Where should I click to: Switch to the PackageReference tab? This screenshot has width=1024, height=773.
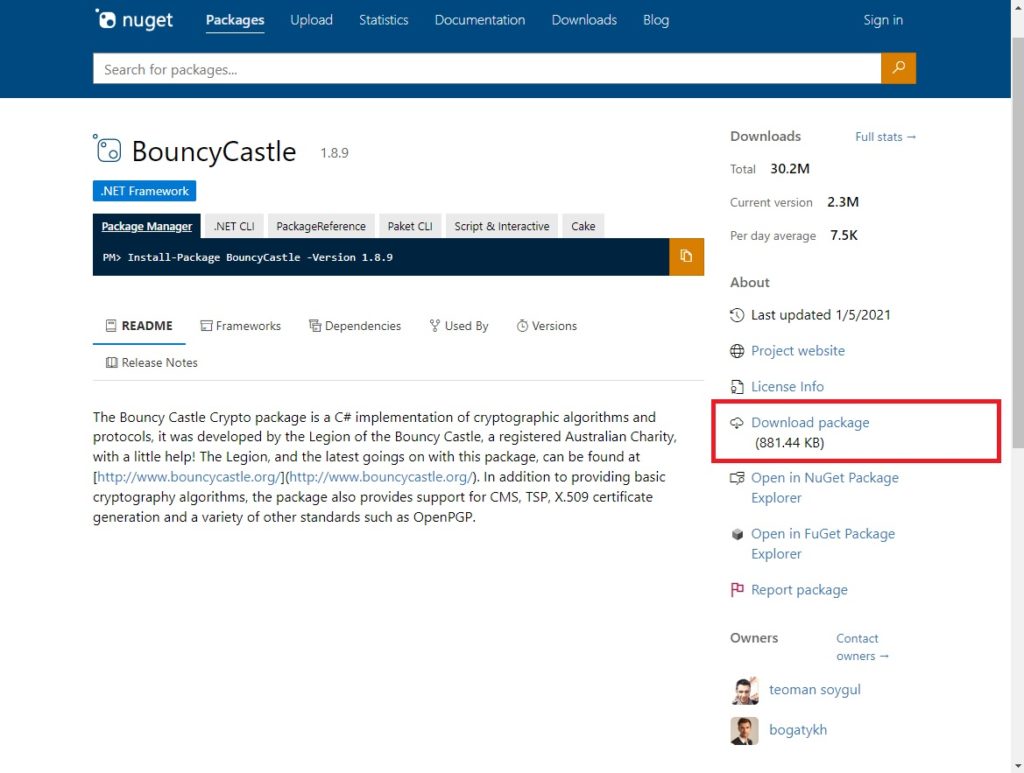tap(321, 226)
